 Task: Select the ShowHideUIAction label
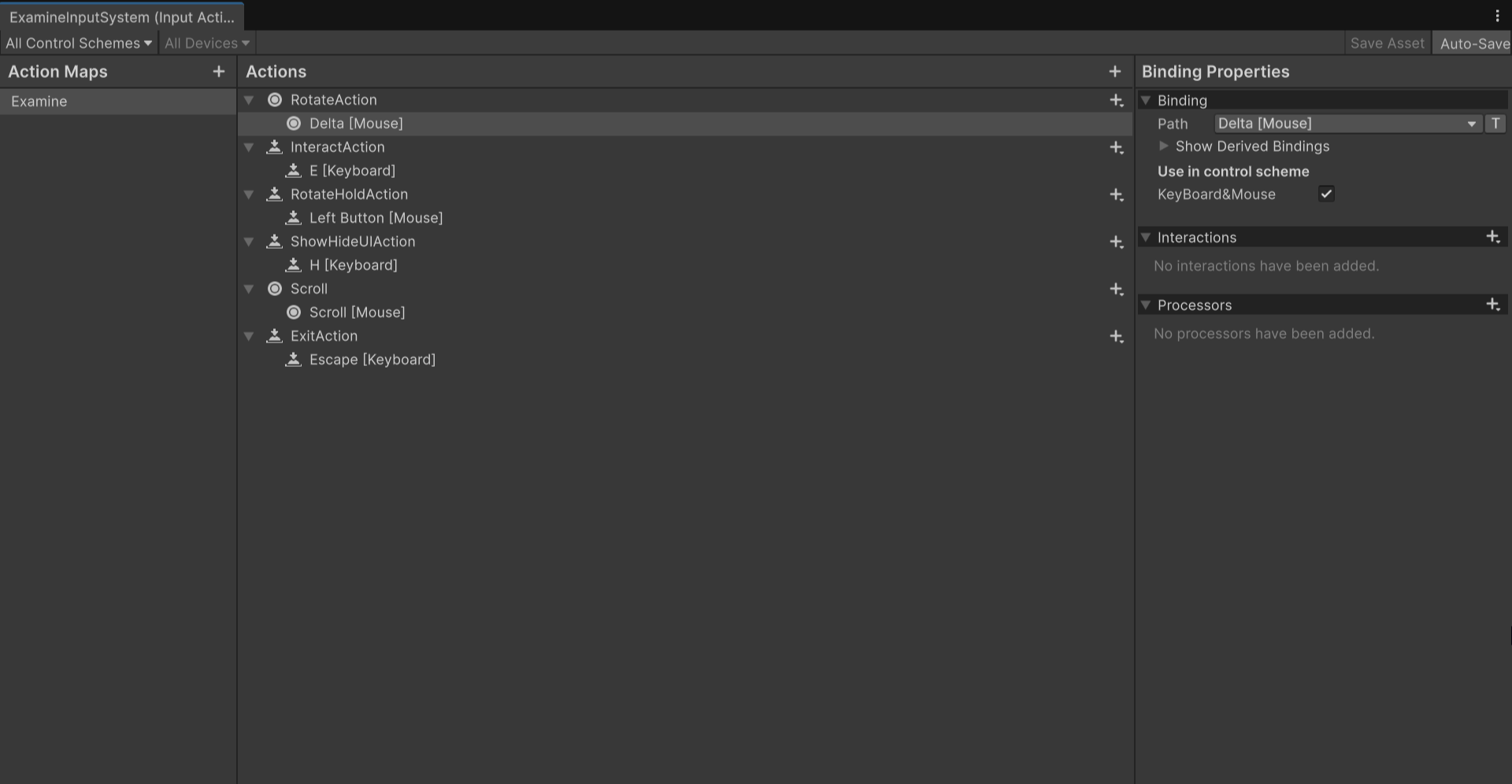click(353, 242)
